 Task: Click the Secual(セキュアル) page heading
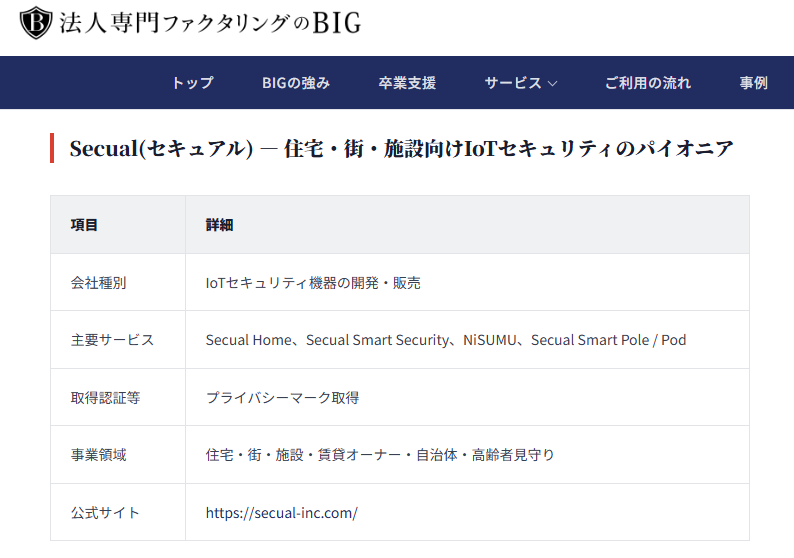coord(402,148)
